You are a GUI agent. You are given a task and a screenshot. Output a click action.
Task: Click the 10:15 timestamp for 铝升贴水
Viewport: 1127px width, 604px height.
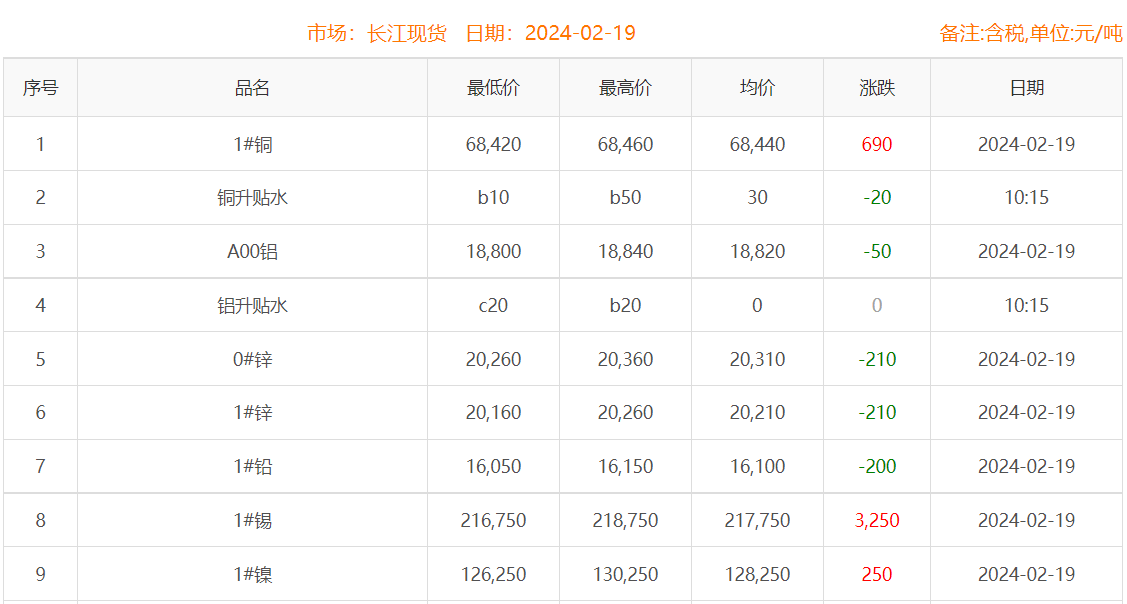[x=1028, y=305]
